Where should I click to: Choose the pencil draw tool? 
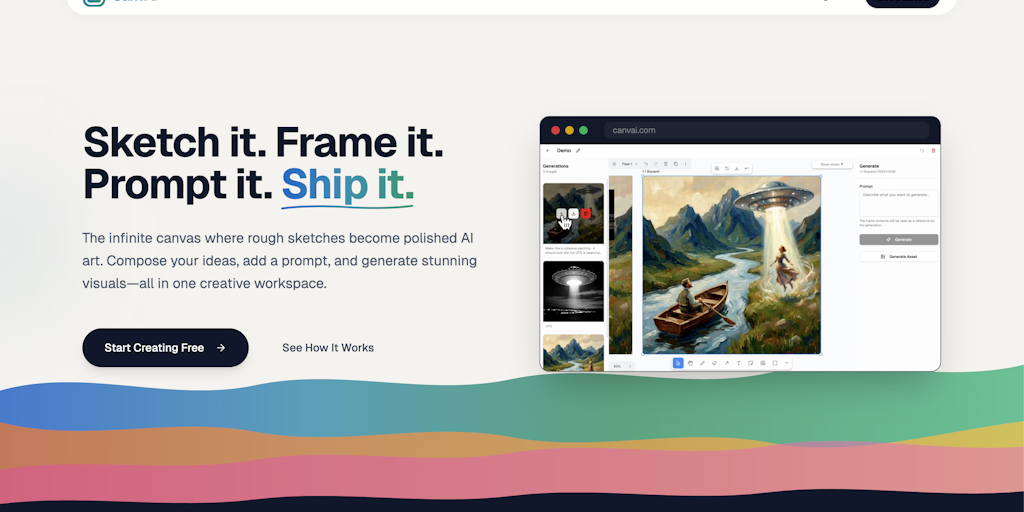click(703, 363)
